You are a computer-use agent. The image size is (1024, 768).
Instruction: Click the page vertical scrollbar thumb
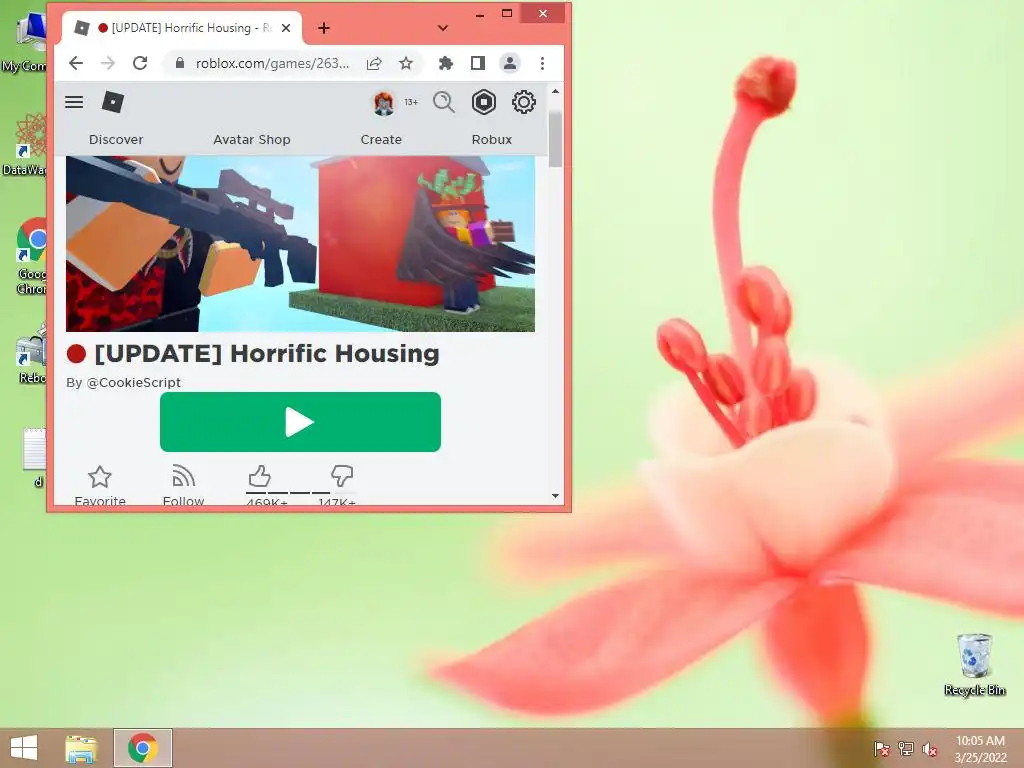coord(555,139)
